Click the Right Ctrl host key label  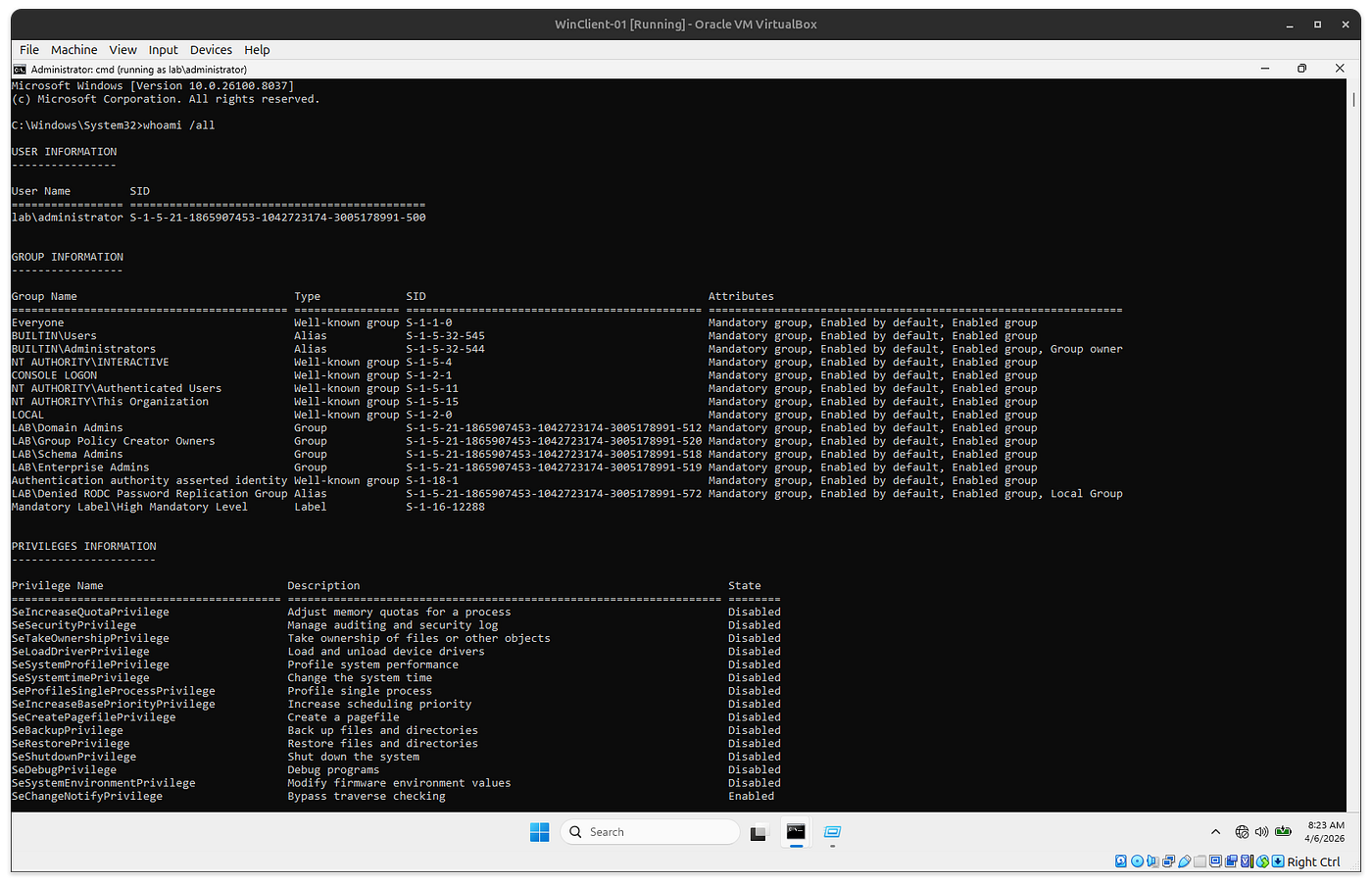pos(1313,862)
